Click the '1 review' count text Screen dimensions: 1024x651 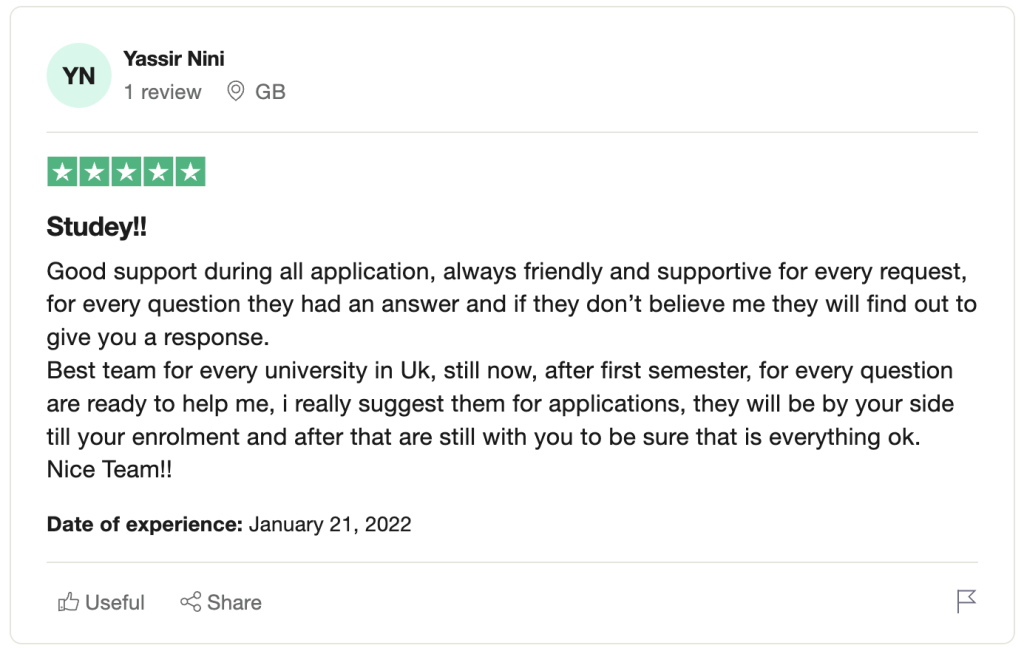point(163,92)
